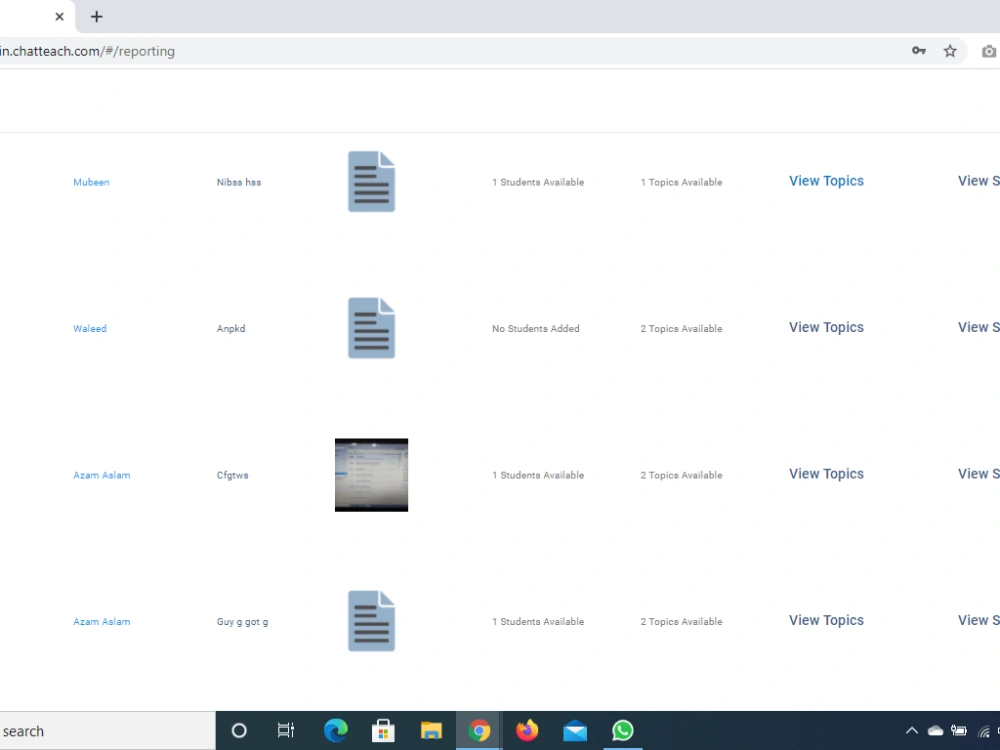Open a new browser tab with the plus button
Screen dimensions: 1000x750
point(96,16)
